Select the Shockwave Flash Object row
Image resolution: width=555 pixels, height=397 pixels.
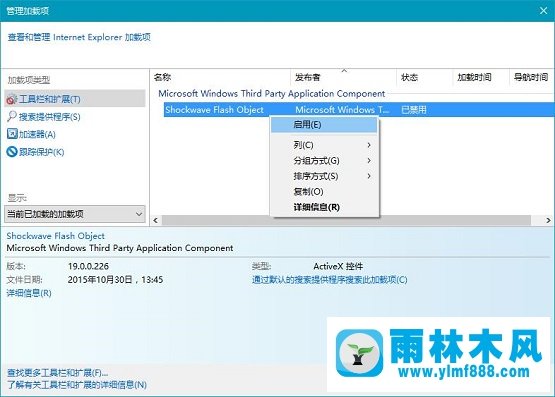tap(359, 110)
